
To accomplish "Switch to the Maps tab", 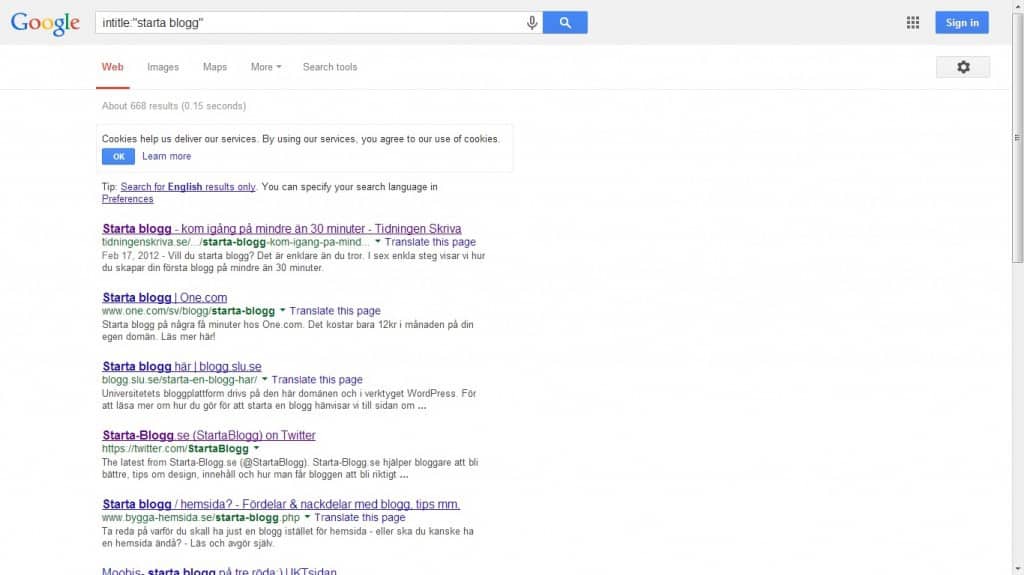I will [x=215, y=67].
